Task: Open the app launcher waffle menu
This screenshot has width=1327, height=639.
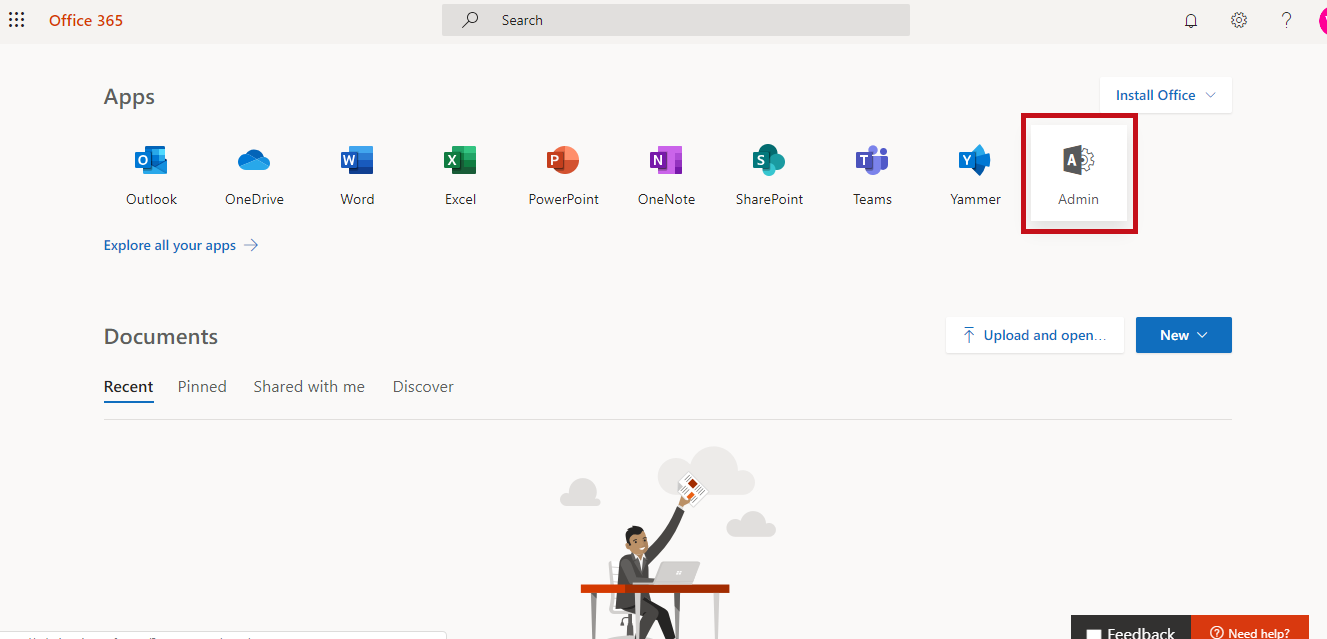Action: tap(17, 20)
